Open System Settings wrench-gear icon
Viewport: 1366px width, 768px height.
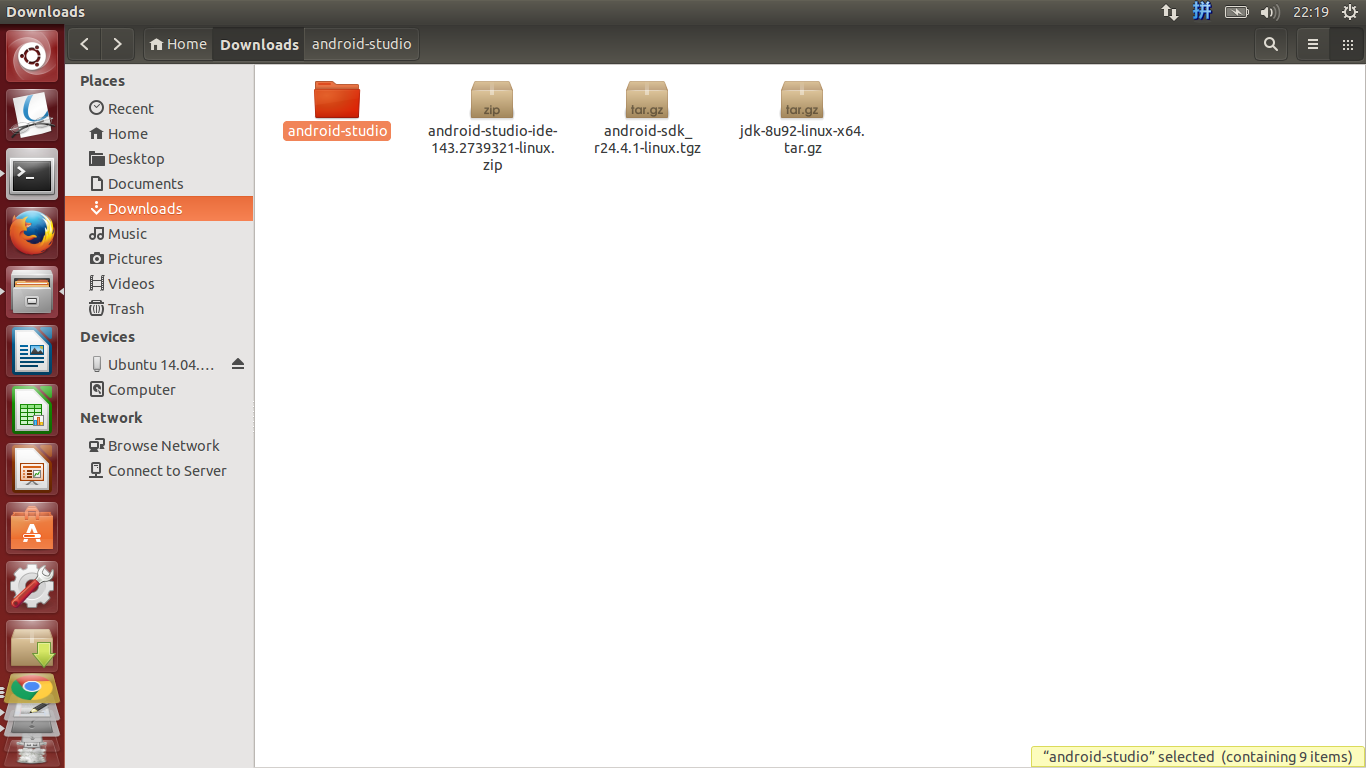point(32,586)
